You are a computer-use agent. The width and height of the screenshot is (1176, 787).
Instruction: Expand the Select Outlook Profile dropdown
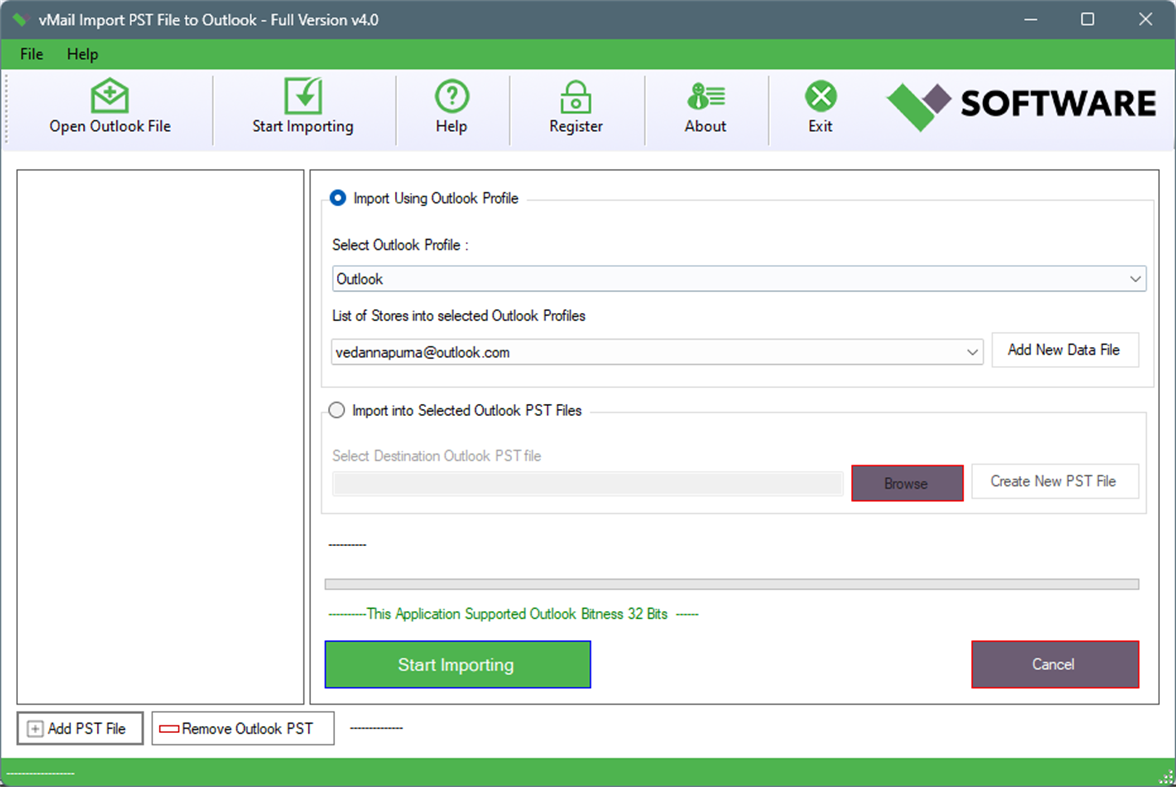pyautogui.click(x=1135, y=278)
